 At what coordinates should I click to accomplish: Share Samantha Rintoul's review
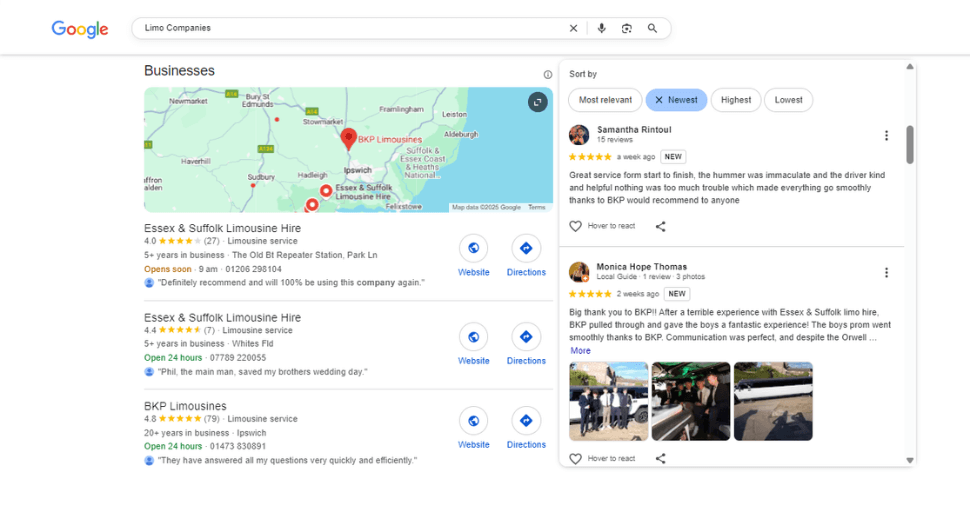661,226
